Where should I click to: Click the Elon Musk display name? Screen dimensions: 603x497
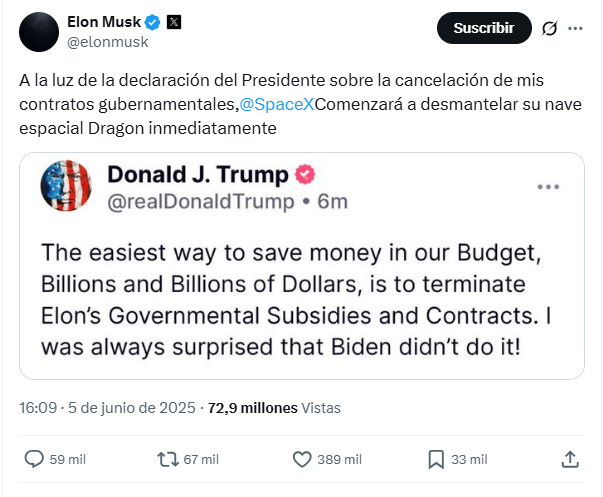pyautogui.click(x=104, y=22)
